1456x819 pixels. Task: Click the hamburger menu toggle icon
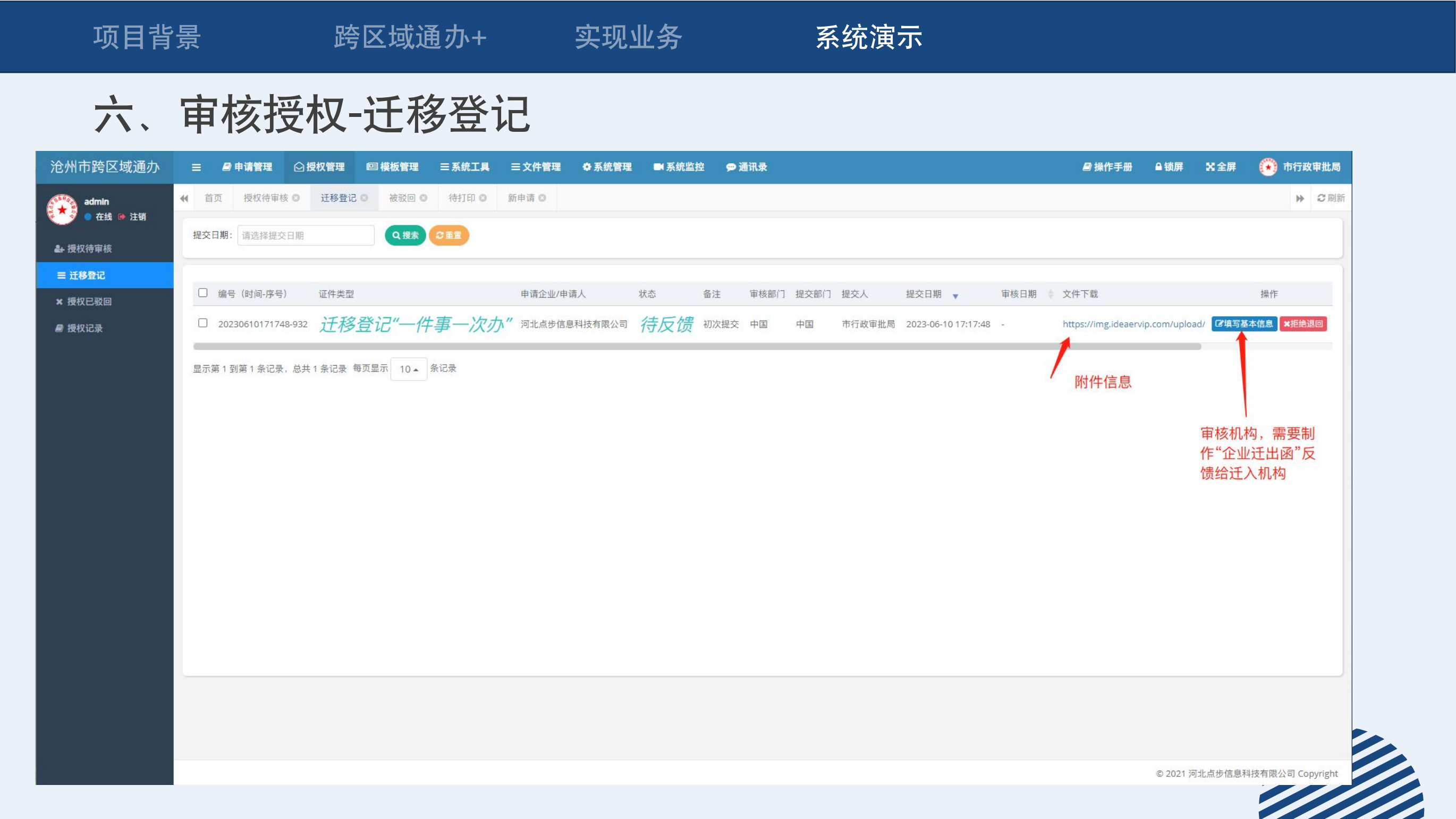(x=196, y=167)
